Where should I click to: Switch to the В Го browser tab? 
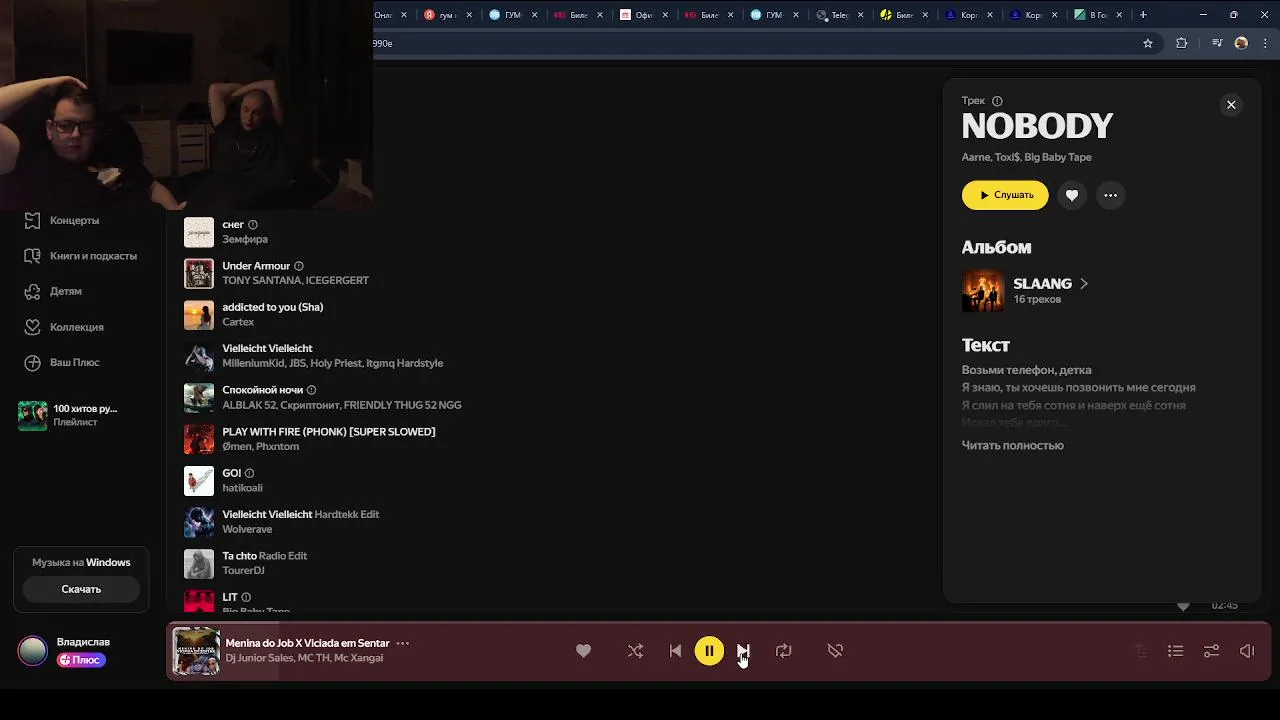[x=1098, y=15]
